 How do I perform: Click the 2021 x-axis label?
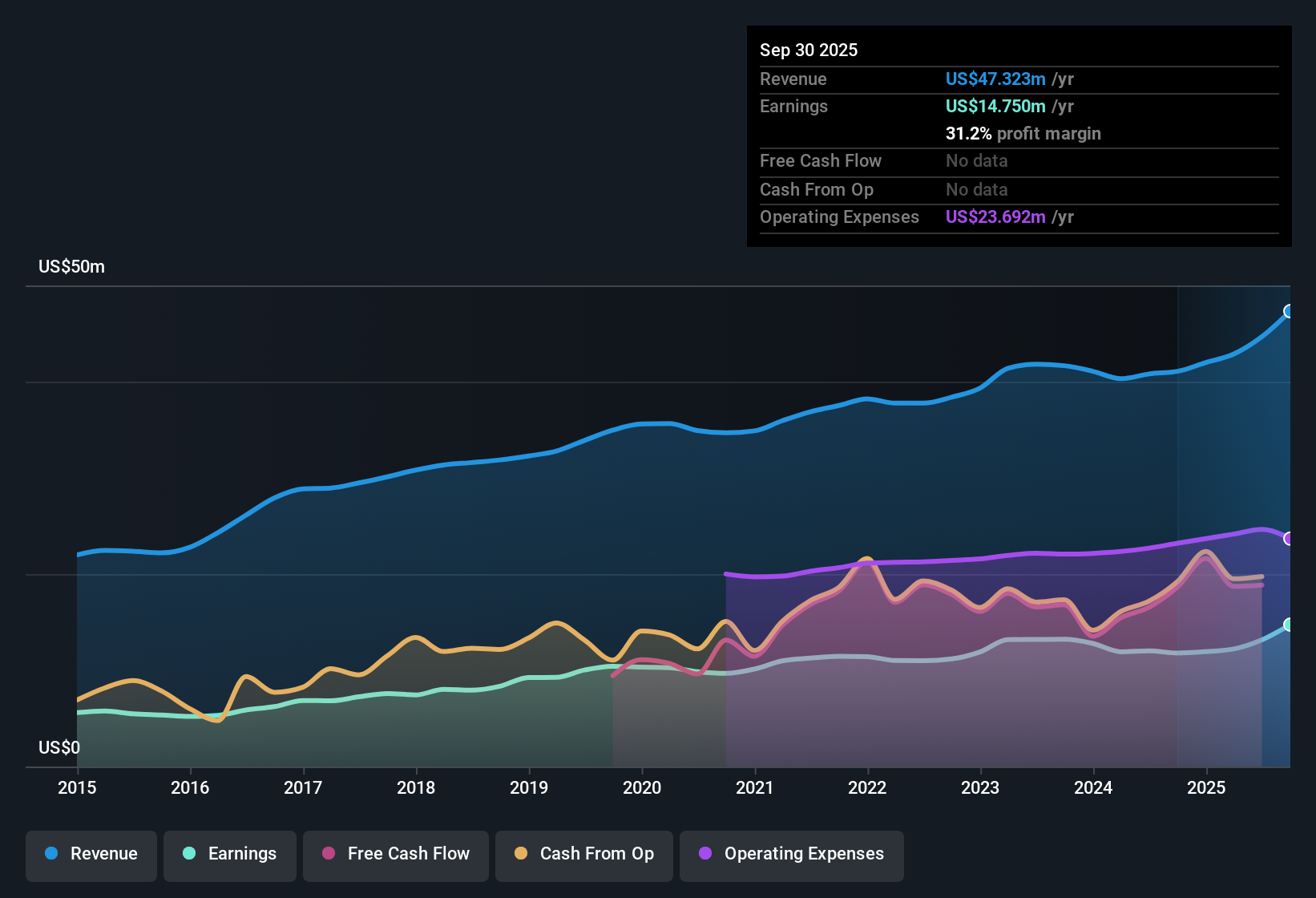(755, 788)
